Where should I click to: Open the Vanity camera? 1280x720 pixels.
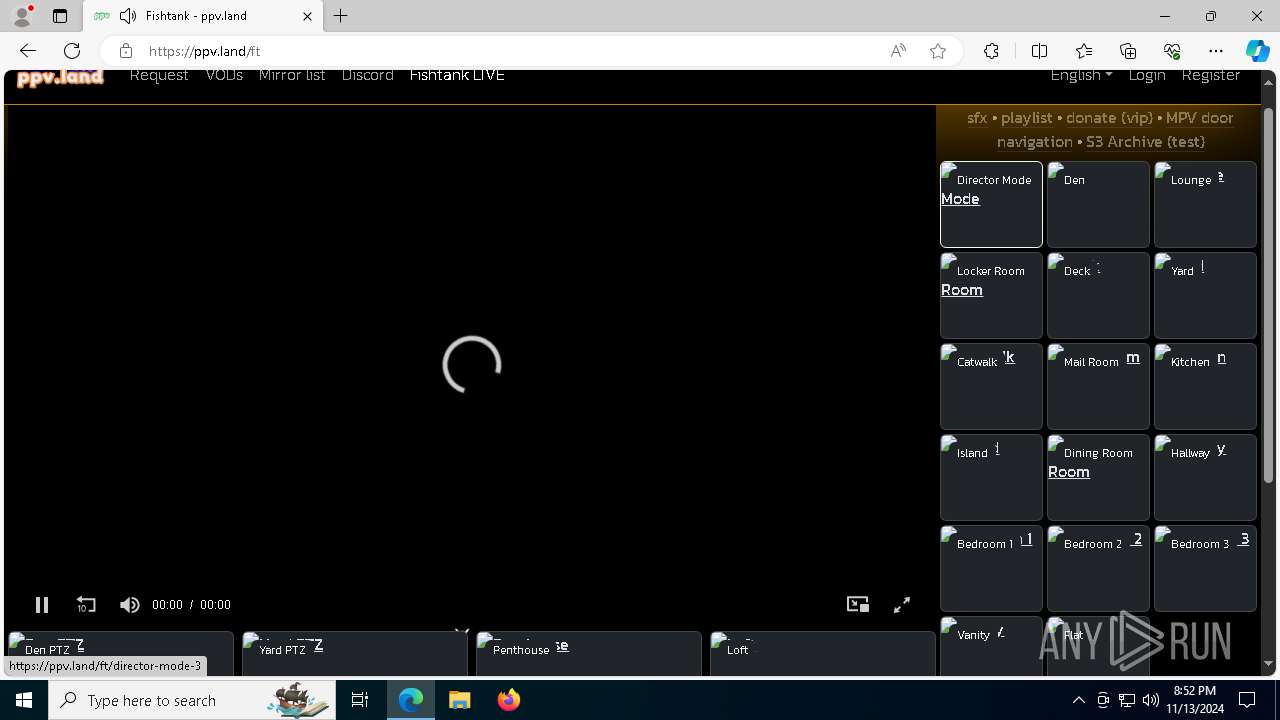tap(991, 646)
